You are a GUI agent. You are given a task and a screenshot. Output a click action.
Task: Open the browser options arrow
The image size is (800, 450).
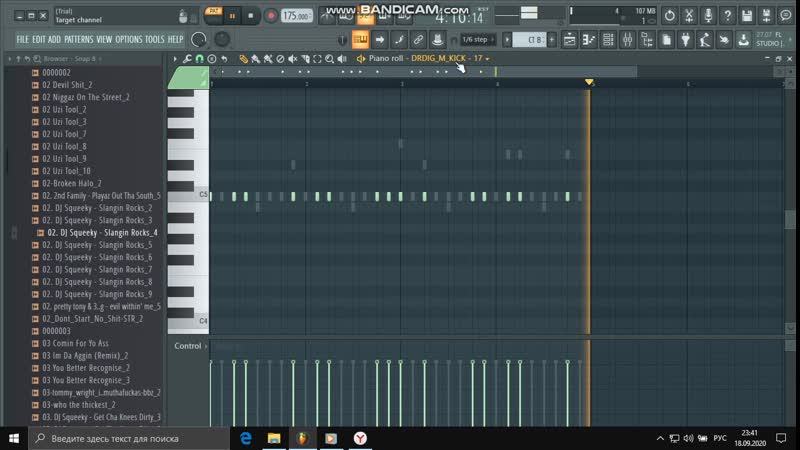[x=10, y=59]
